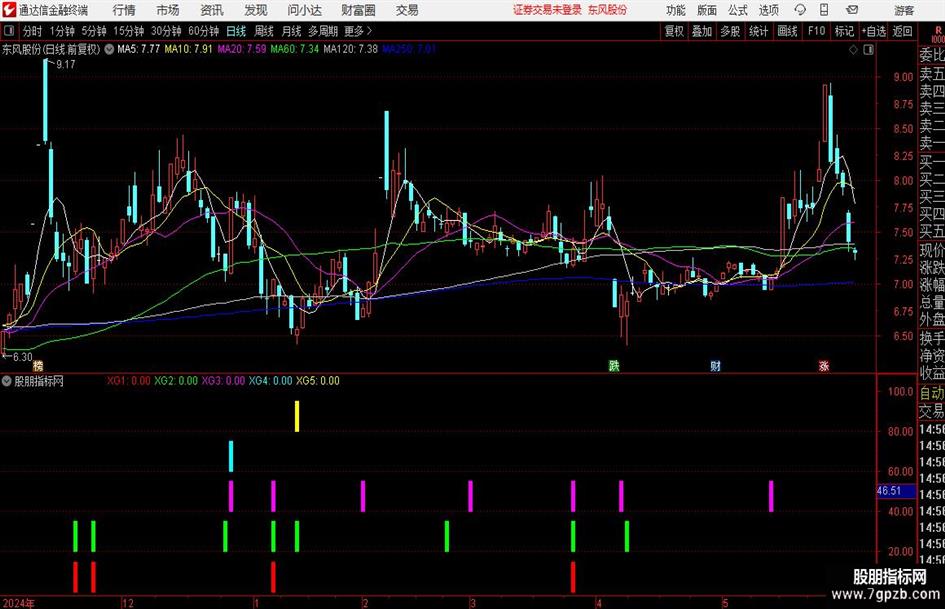Click the 返回 back button
This screenshot has height=609, width=945.
[902, 31]
